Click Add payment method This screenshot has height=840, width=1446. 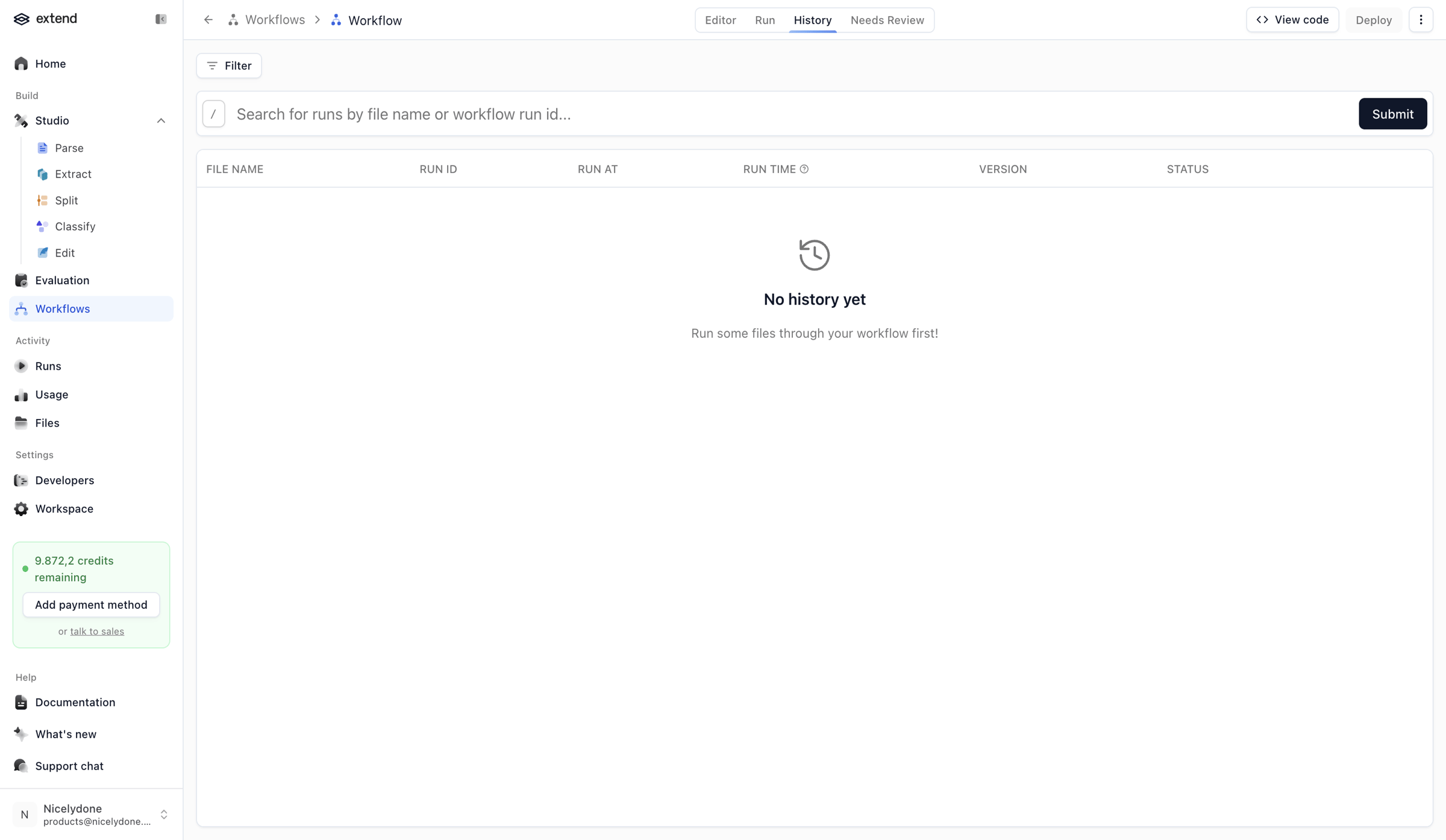pos(91,605)
